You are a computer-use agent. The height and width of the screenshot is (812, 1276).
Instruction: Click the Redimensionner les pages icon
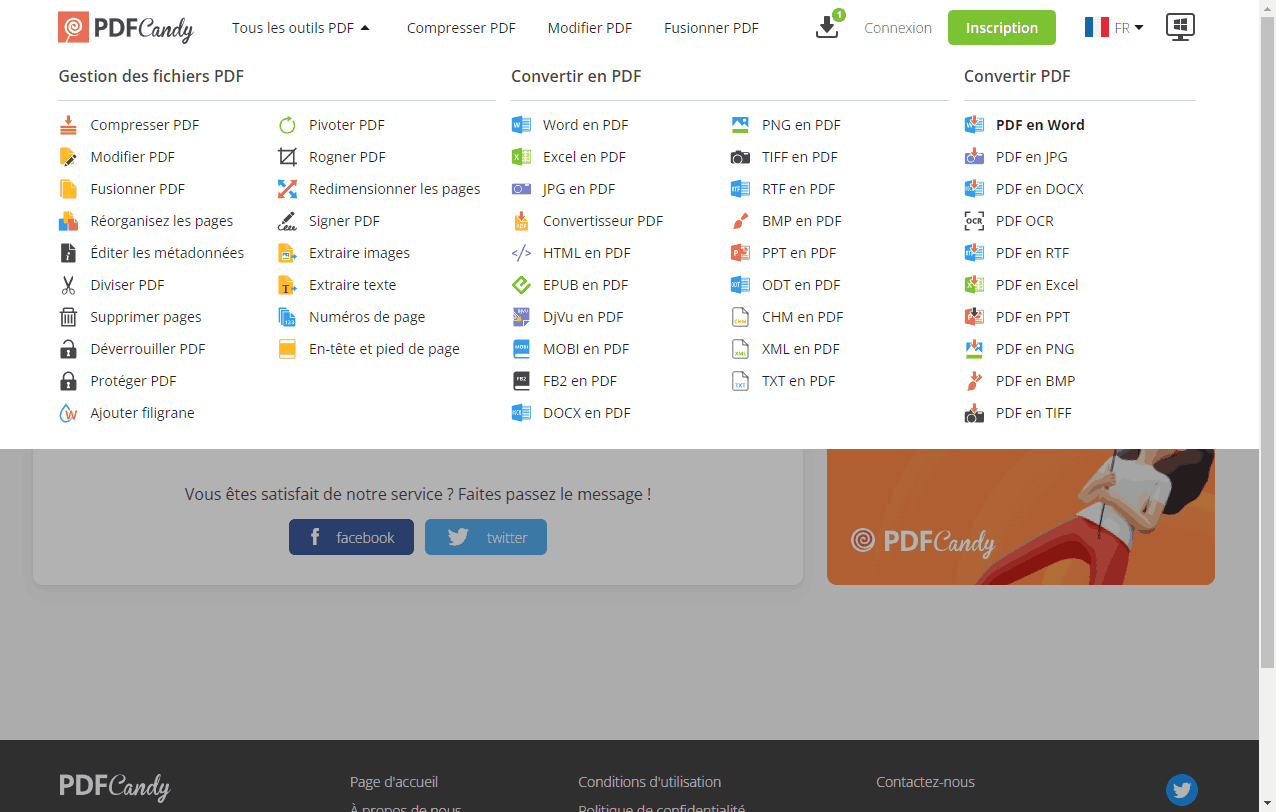pos(287,189)
